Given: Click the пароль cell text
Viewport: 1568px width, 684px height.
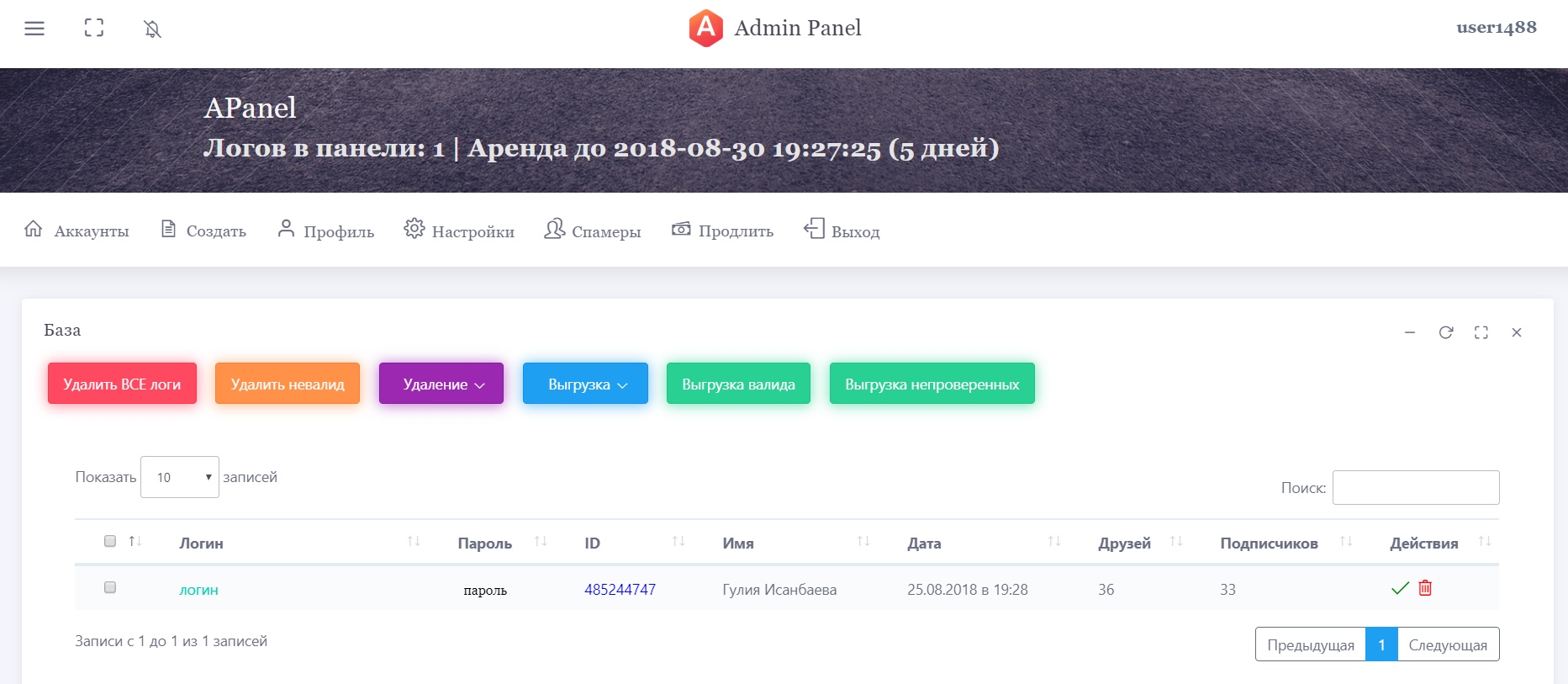Looking at the screenshot, I should click(485, 590).
